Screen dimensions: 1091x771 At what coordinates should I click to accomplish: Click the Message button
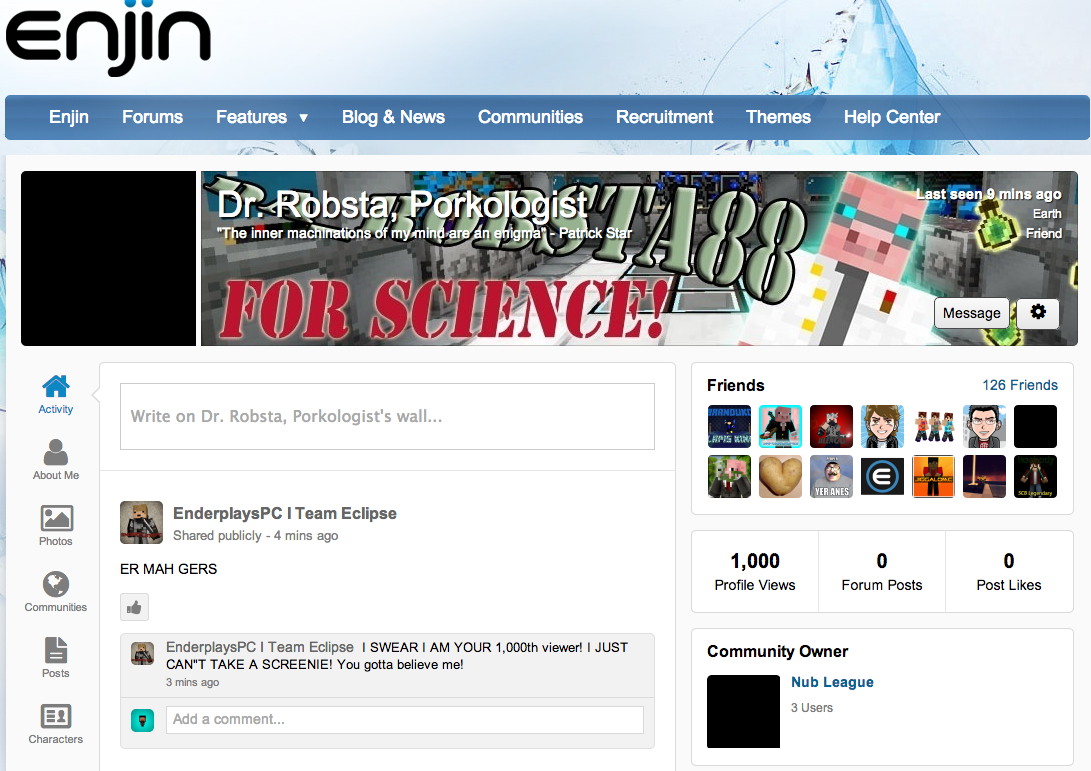(972, 313)
